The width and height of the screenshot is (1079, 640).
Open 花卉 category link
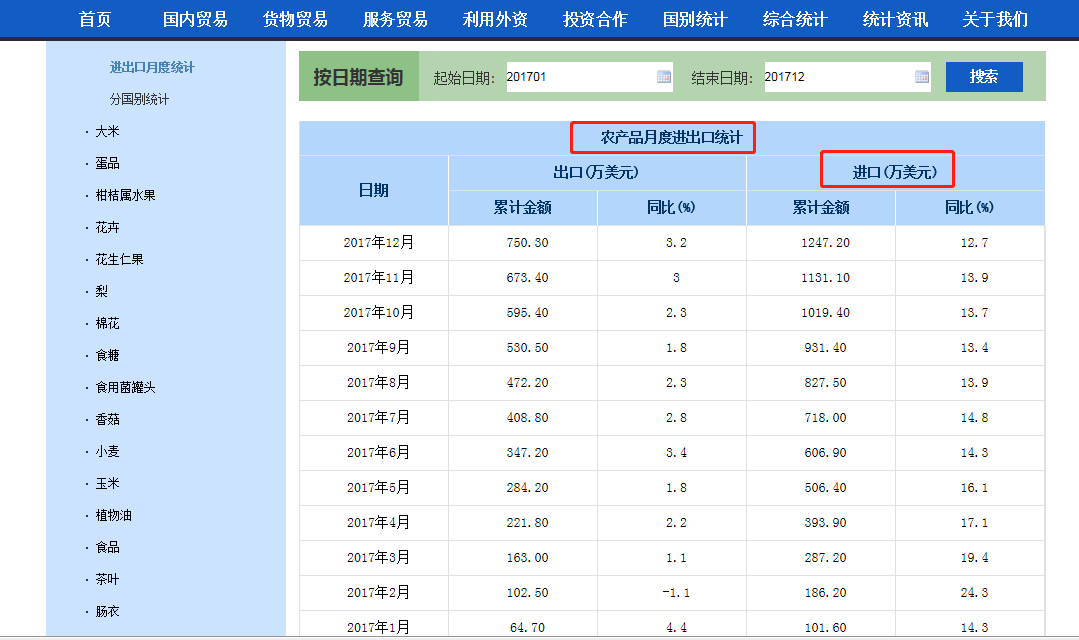pos(107,227)
